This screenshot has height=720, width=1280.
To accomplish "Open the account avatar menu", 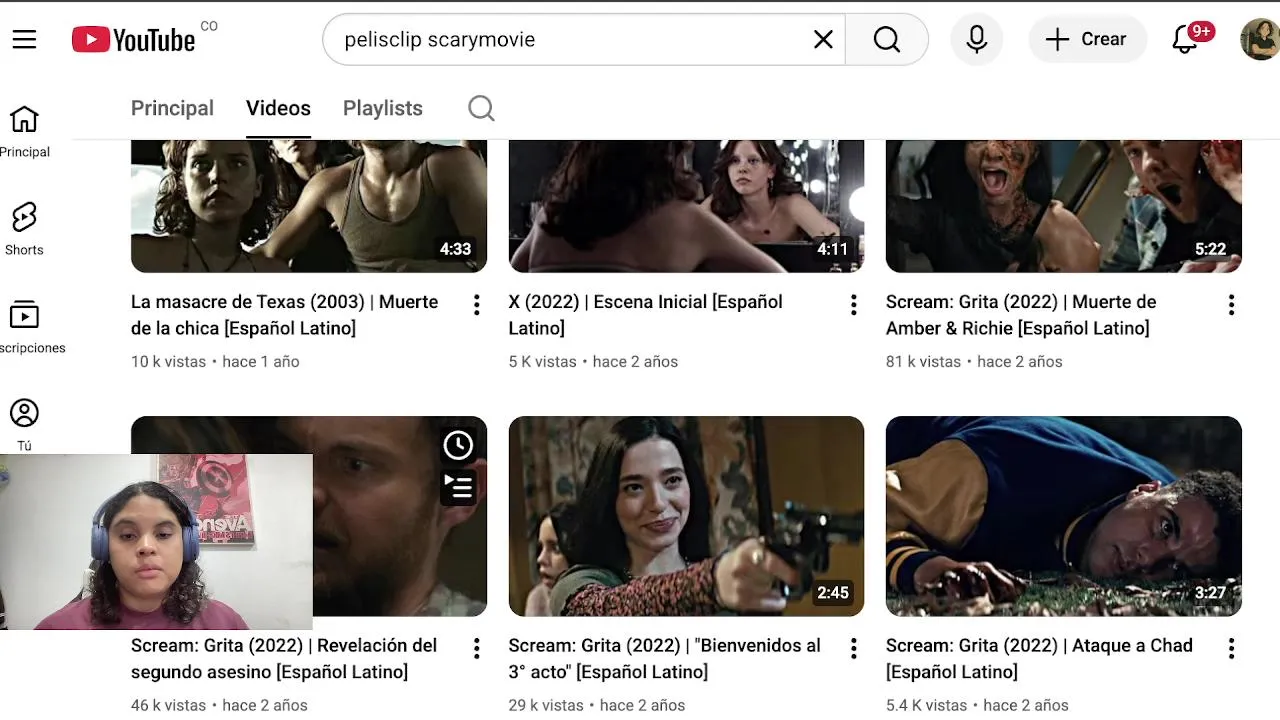I will click(1259, 39).
